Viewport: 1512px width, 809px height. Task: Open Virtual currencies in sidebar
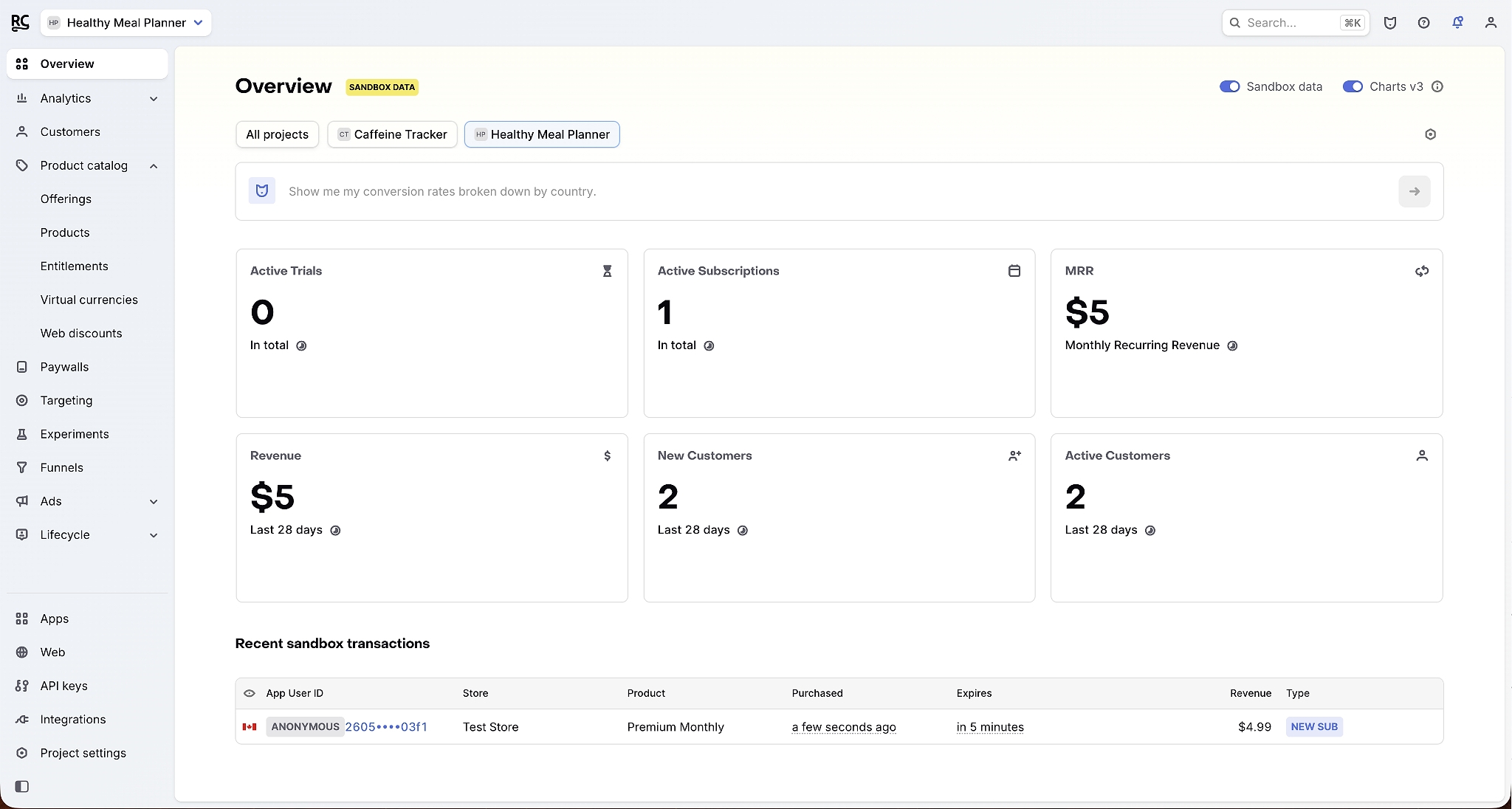point(89,300)
